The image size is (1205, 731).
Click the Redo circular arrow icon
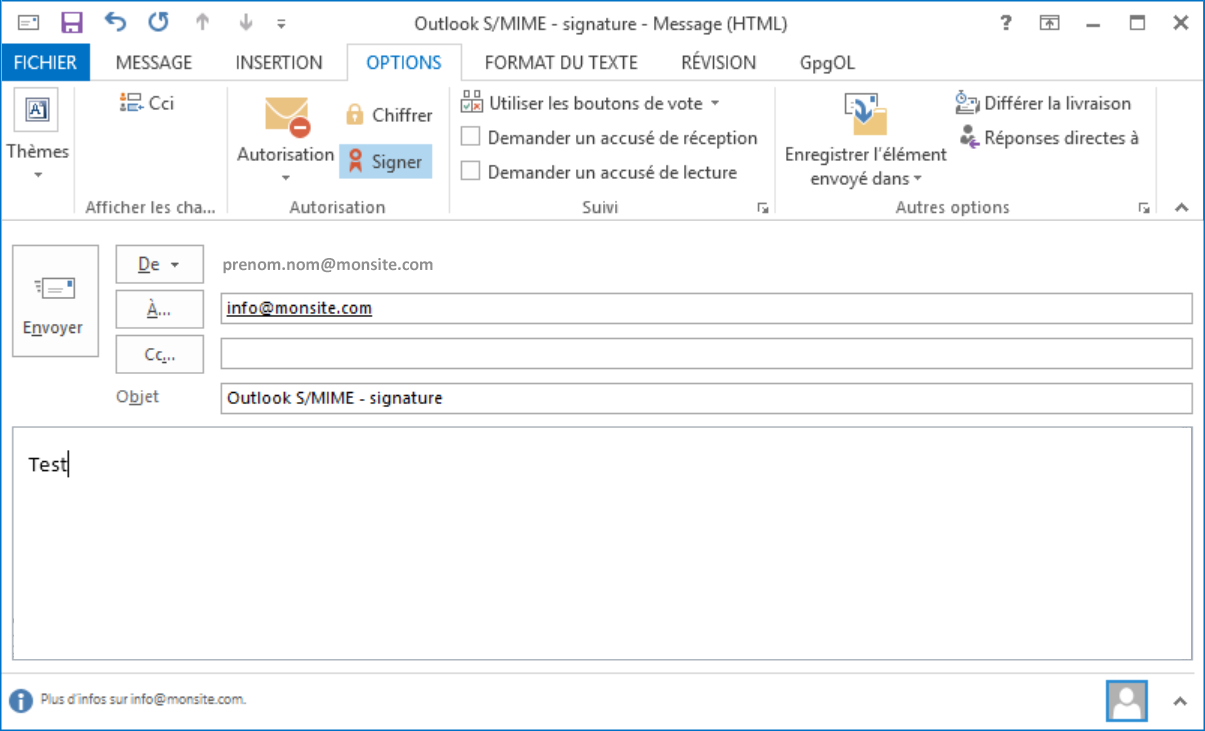tap(158, 22)
